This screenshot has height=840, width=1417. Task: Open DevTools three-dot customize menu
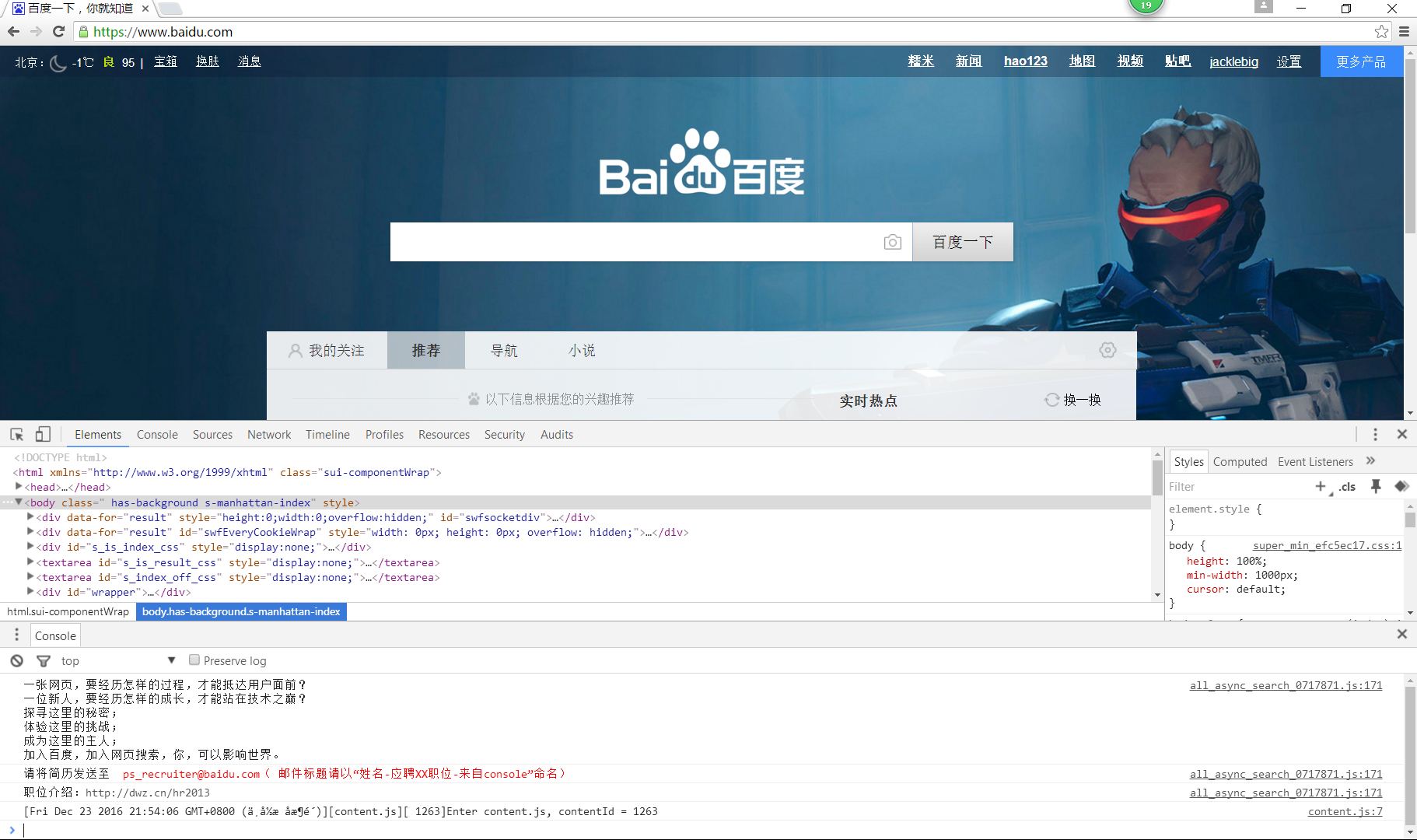[1375, 434]
